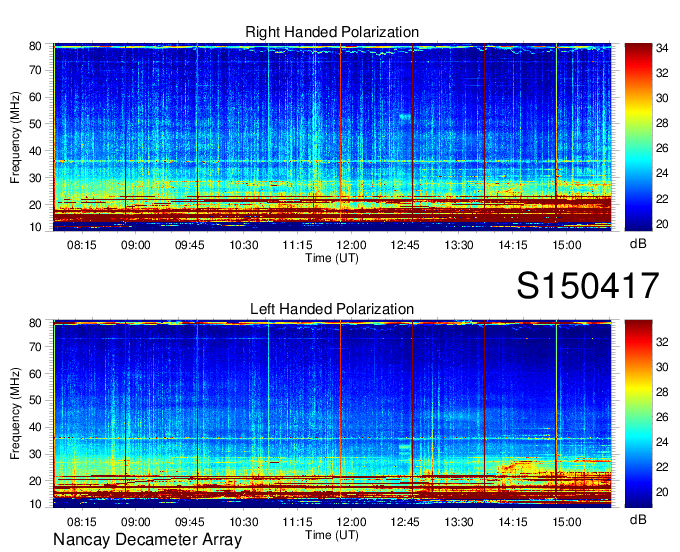680x552 pixels.
Task: Click the upper plot's 'Frequency (MHz)' axis label
Action: (15, 137)
